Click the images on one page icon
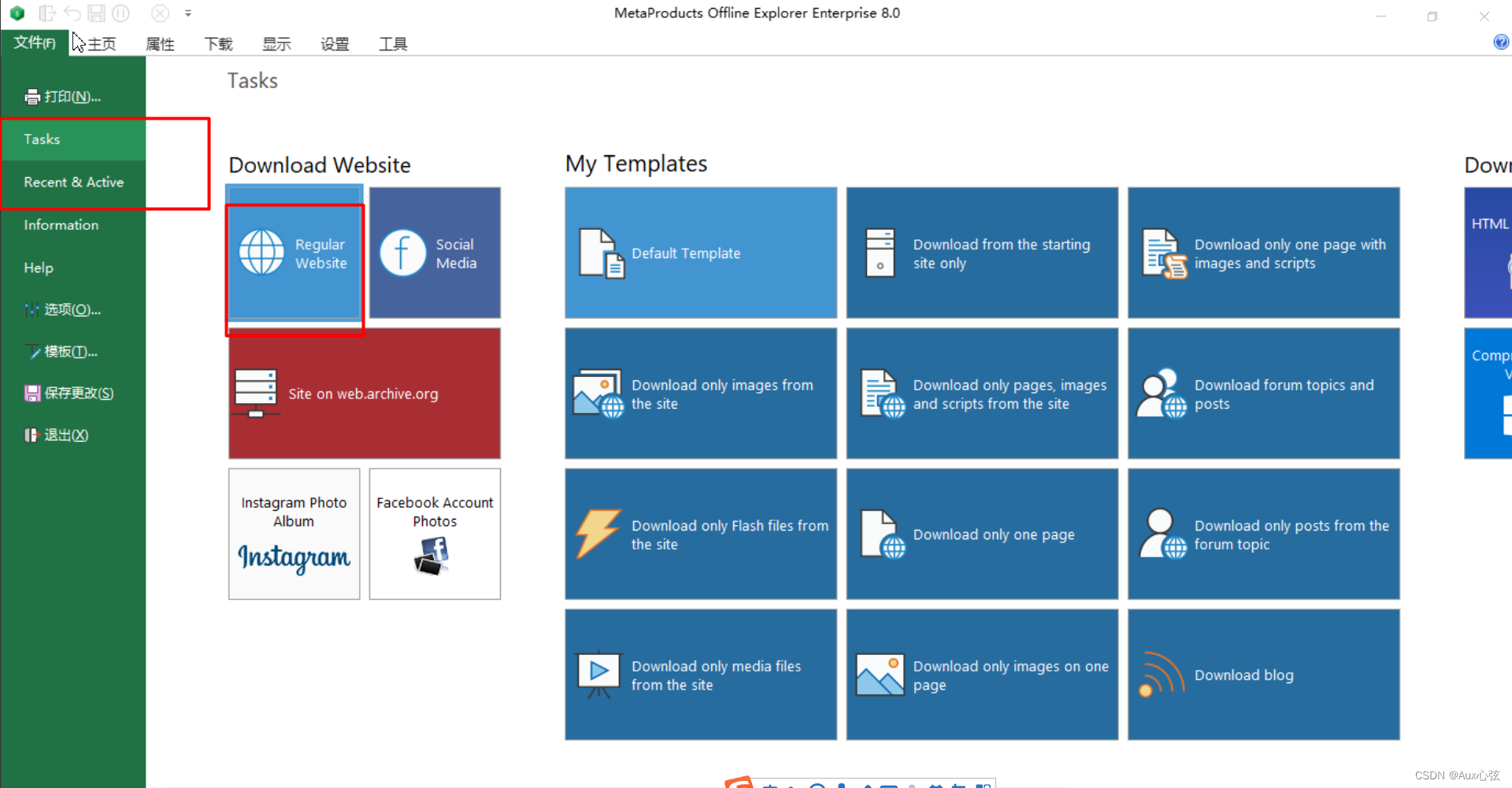 coord(880,675)
